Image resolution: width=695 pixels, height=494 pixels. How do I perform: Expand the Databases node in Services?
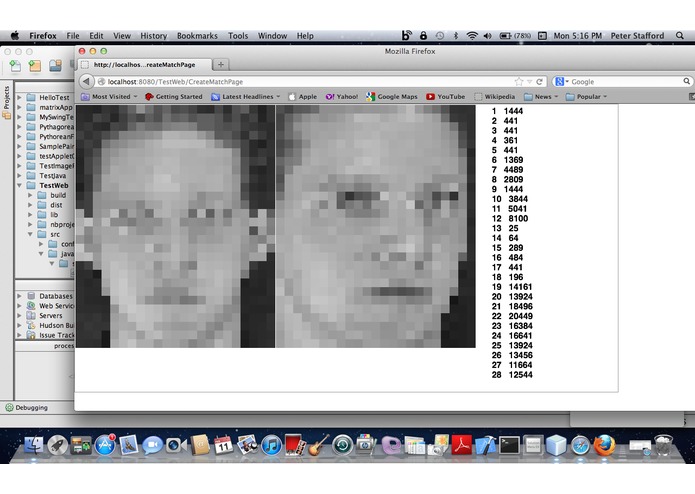pos(19,296)
